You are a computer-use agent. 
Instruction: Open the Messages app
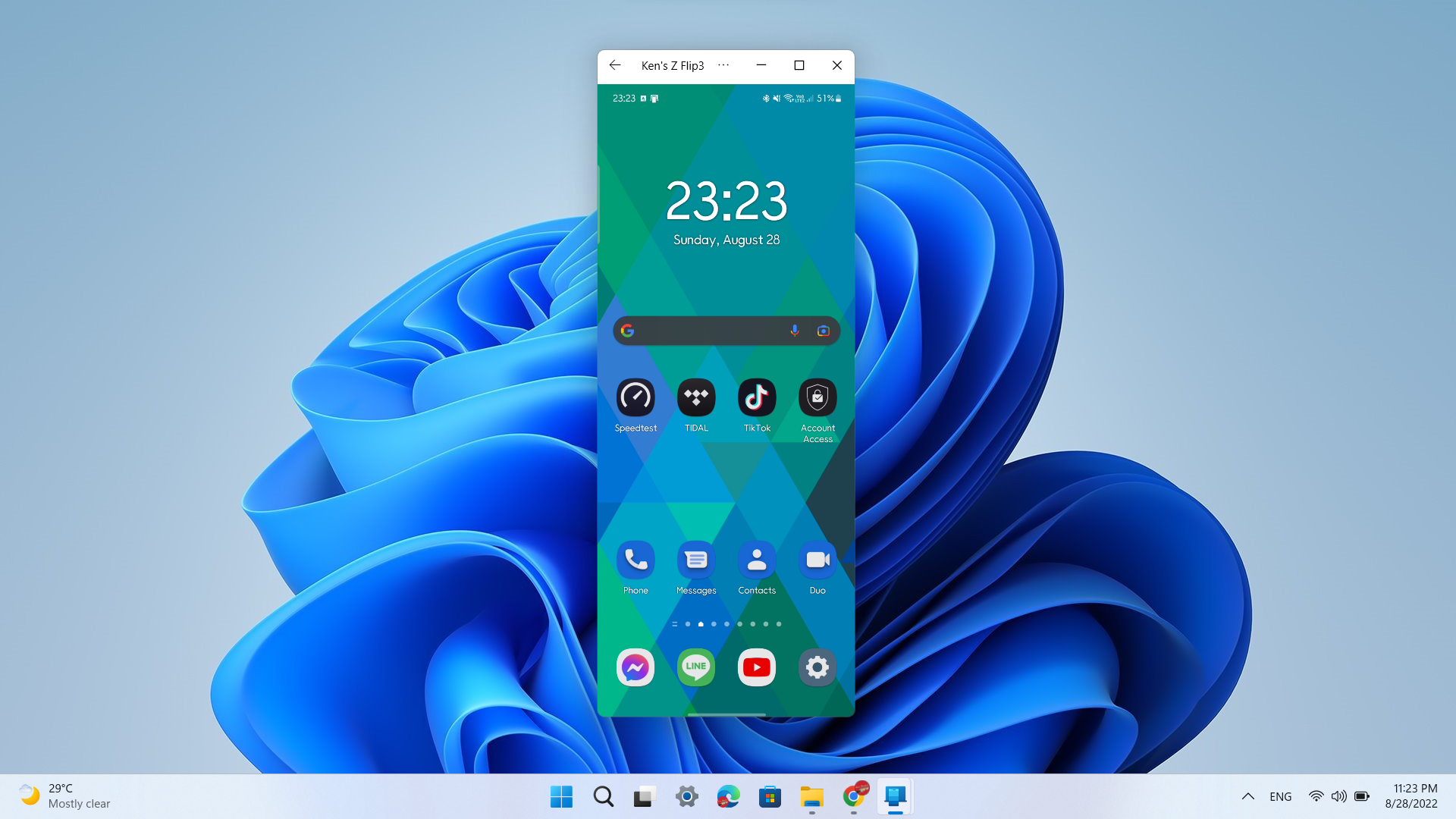(695, 559)
